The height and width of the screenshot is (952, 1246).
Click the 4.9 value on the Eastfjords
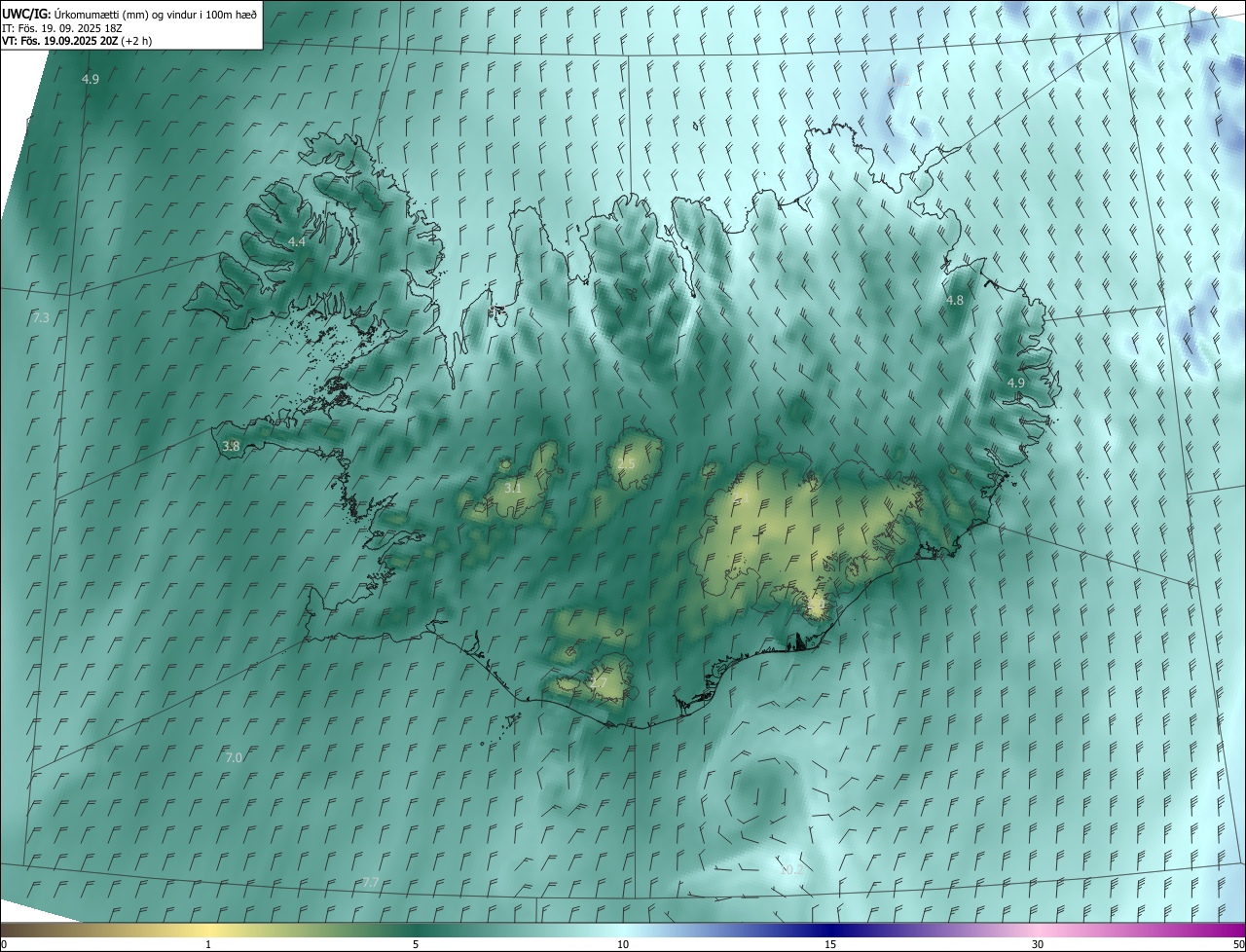pos(1015,384)
